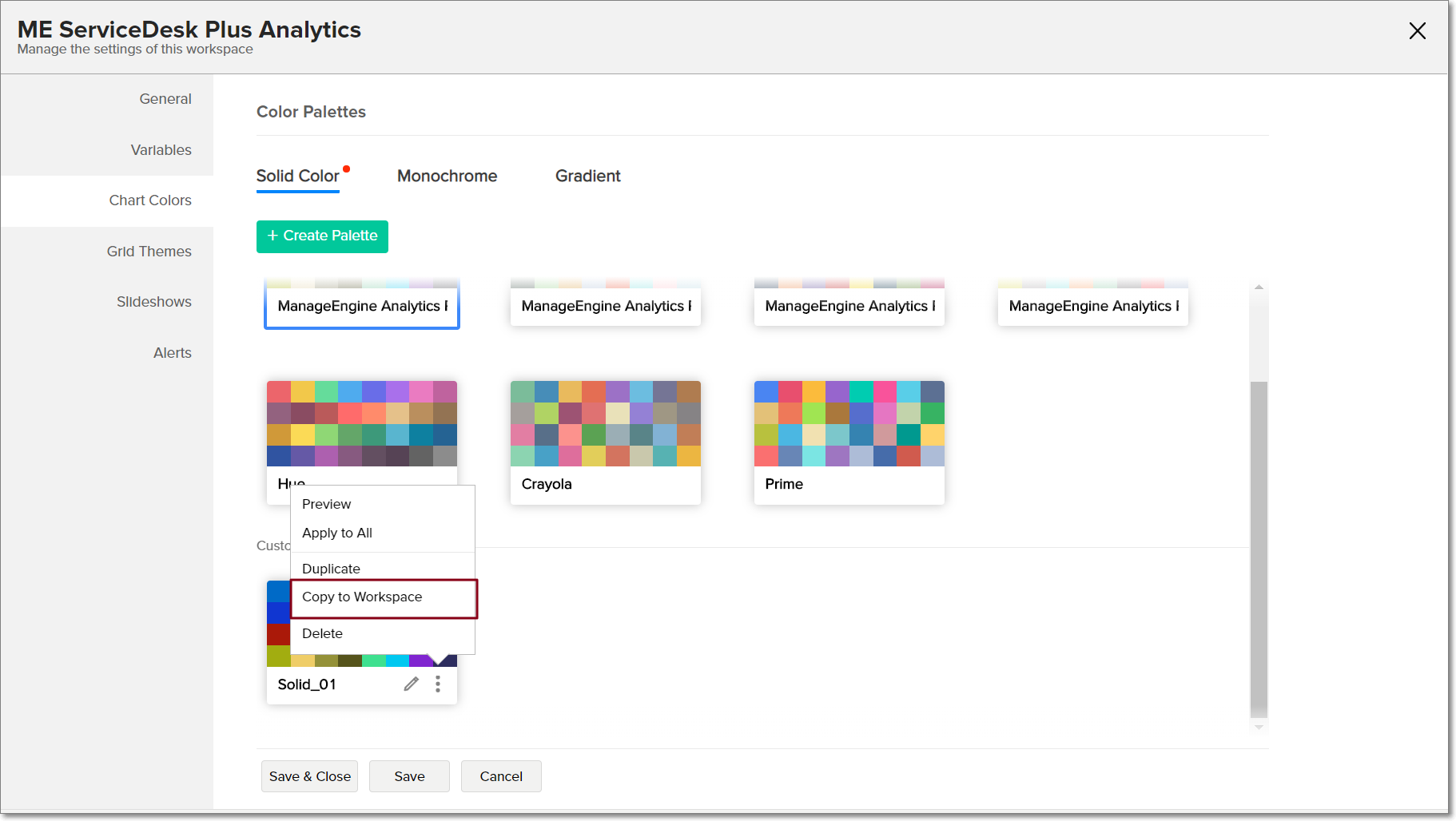Screen dimensions: 1456x821
Task: Switch to the Monochrome tab
Action: coord(447,176)
